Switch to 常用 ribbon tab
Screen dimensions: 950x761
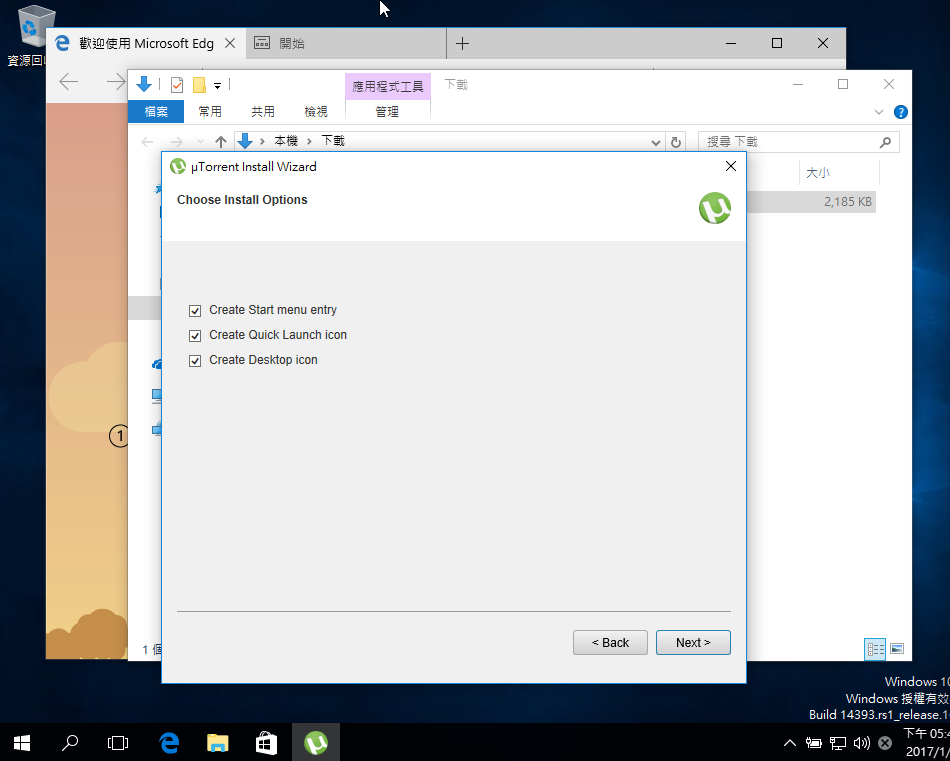(210, 112)
